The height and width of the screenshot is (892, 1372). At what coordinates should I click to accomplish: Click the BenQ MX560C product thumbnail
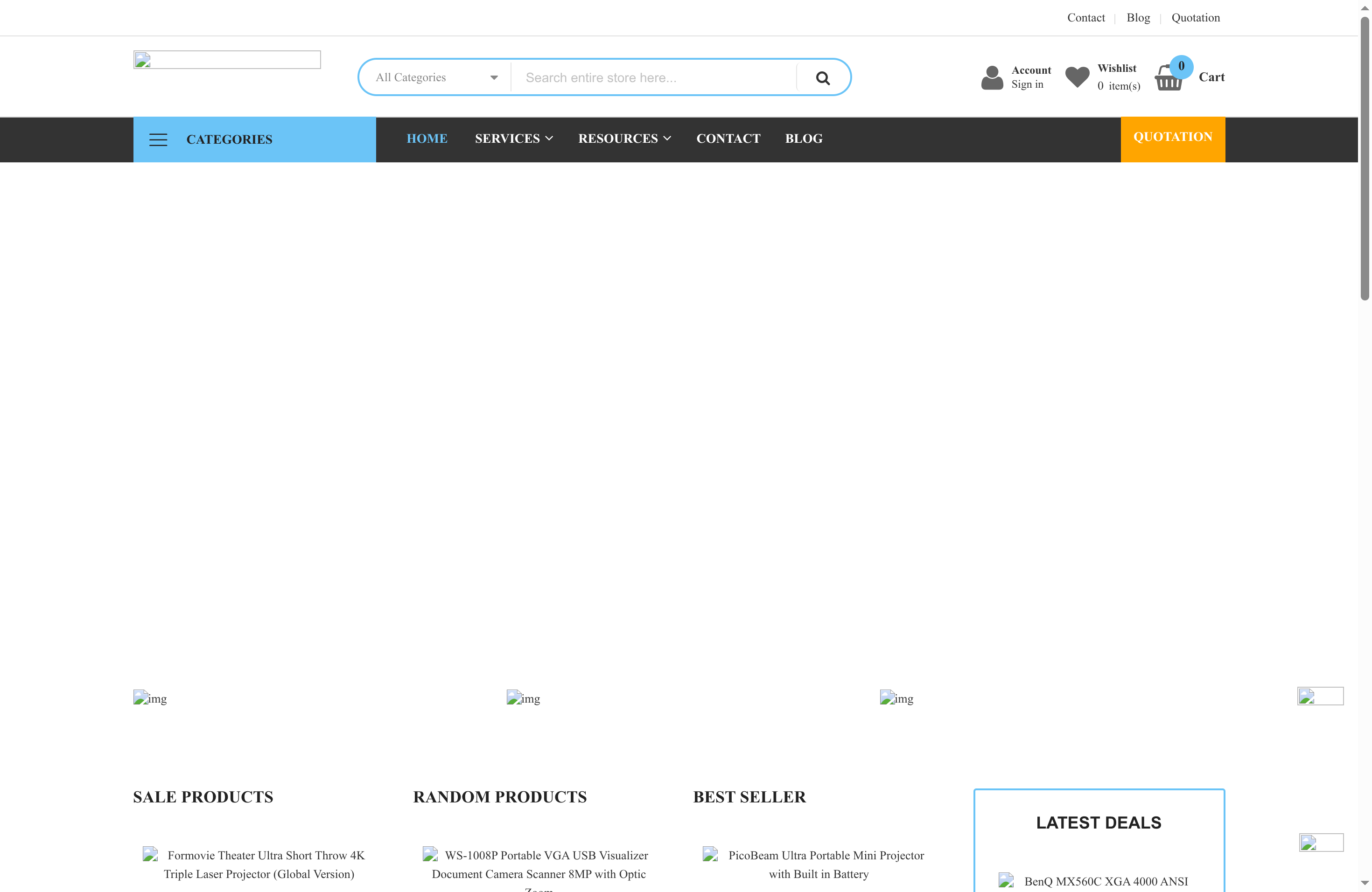pyautogui.click(x=1007, y=880)
